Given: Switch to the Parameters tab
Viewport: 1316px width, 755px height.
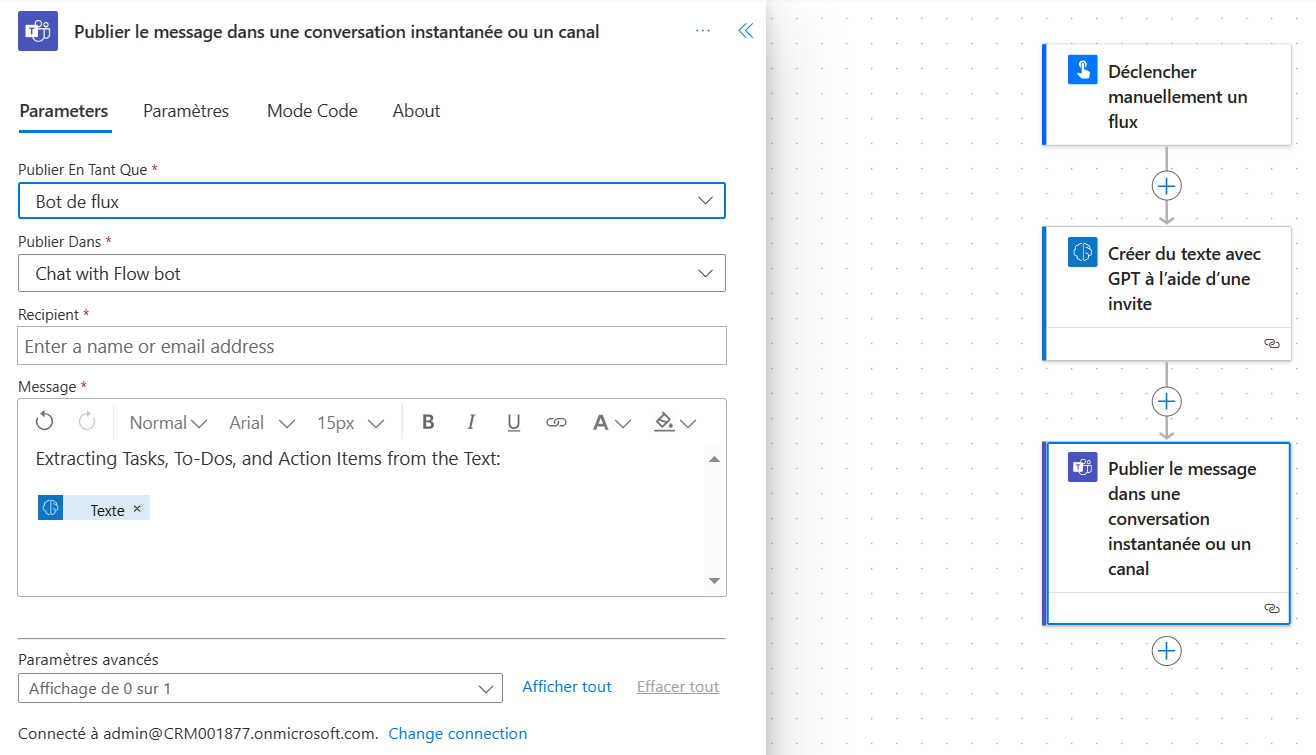Looking at the screenshot, I should [64, 111].
